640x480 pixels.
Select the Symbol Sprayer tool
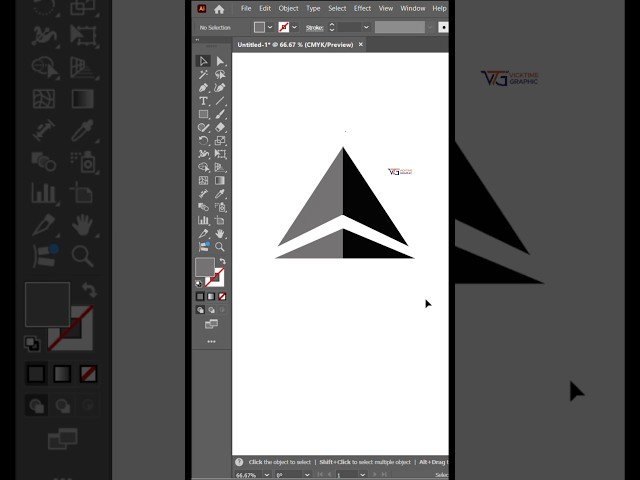click(x=220, y=207)
